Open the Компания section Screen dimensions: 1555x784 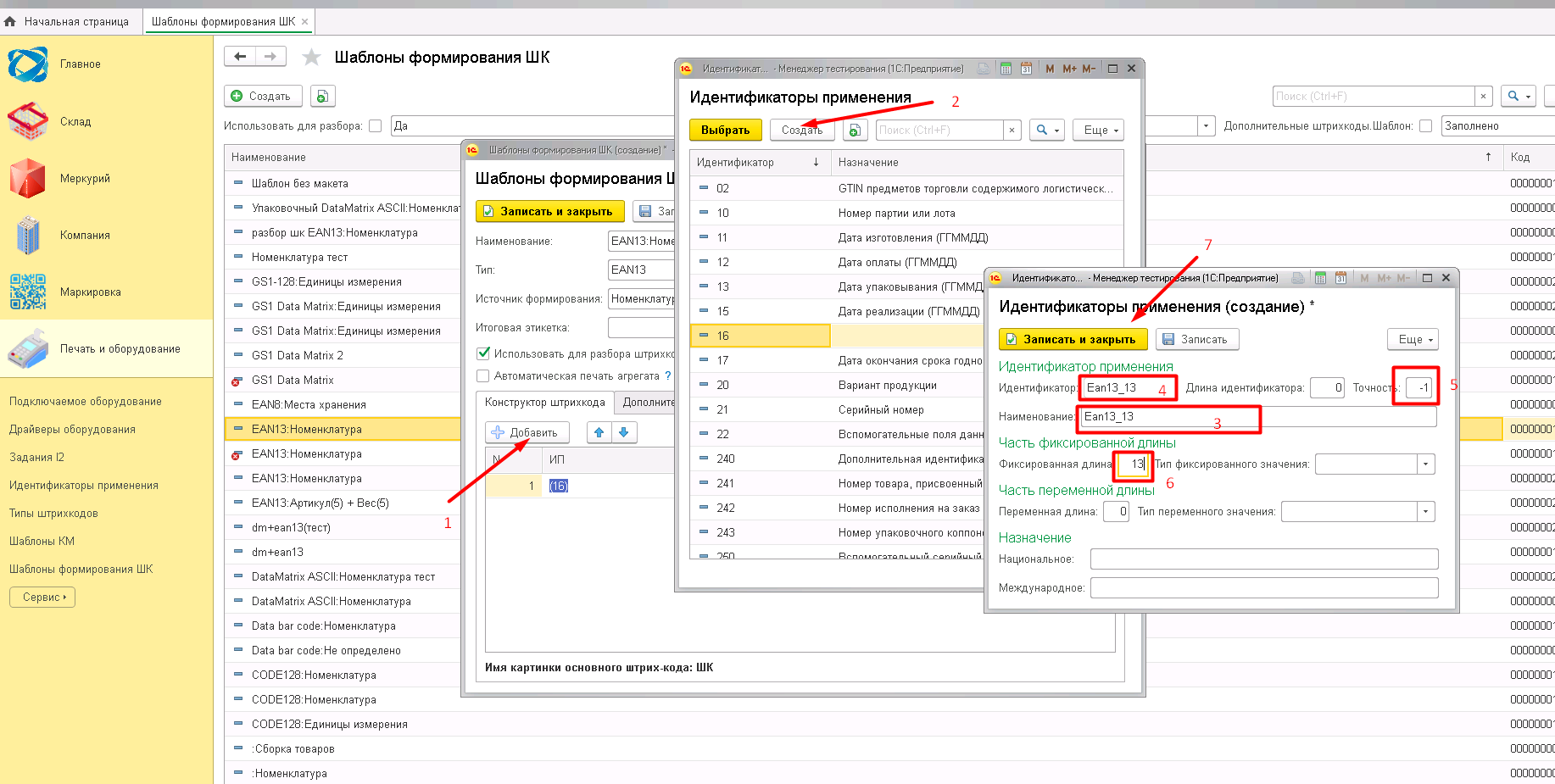pos(85,235)
